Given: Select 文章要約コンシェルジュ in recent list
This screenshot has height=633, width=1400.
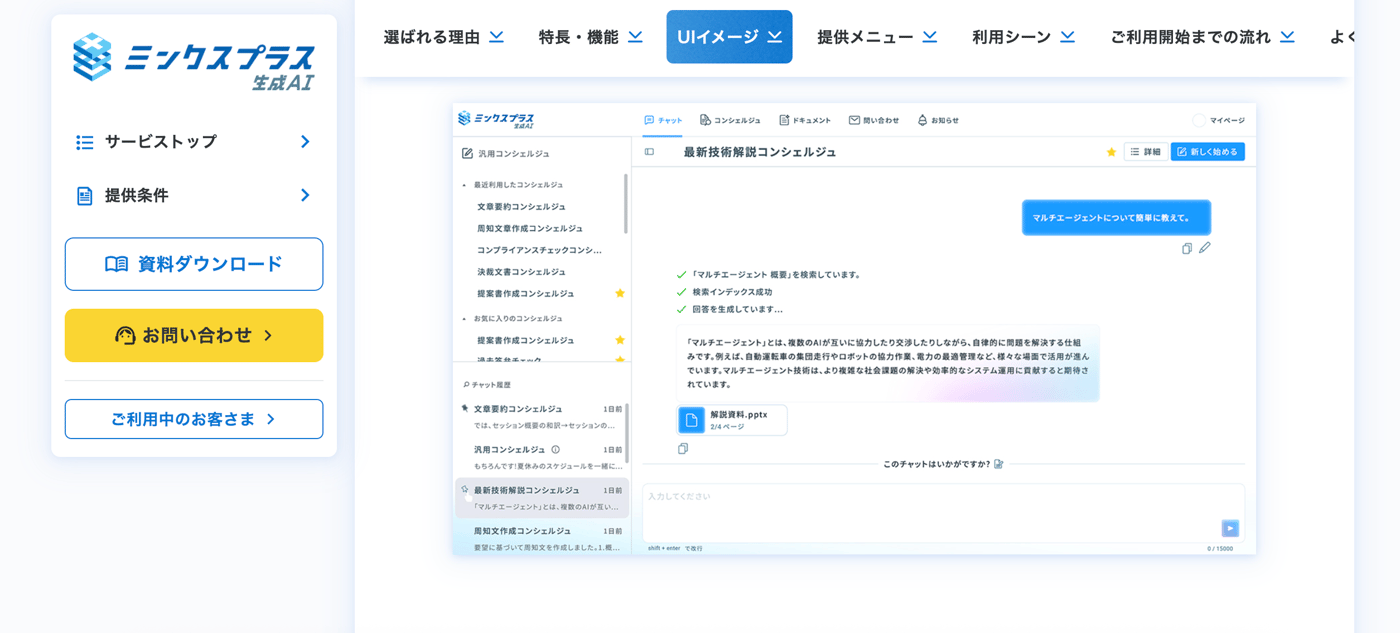Looking at the screenshot, I should (x=521, y=207).
